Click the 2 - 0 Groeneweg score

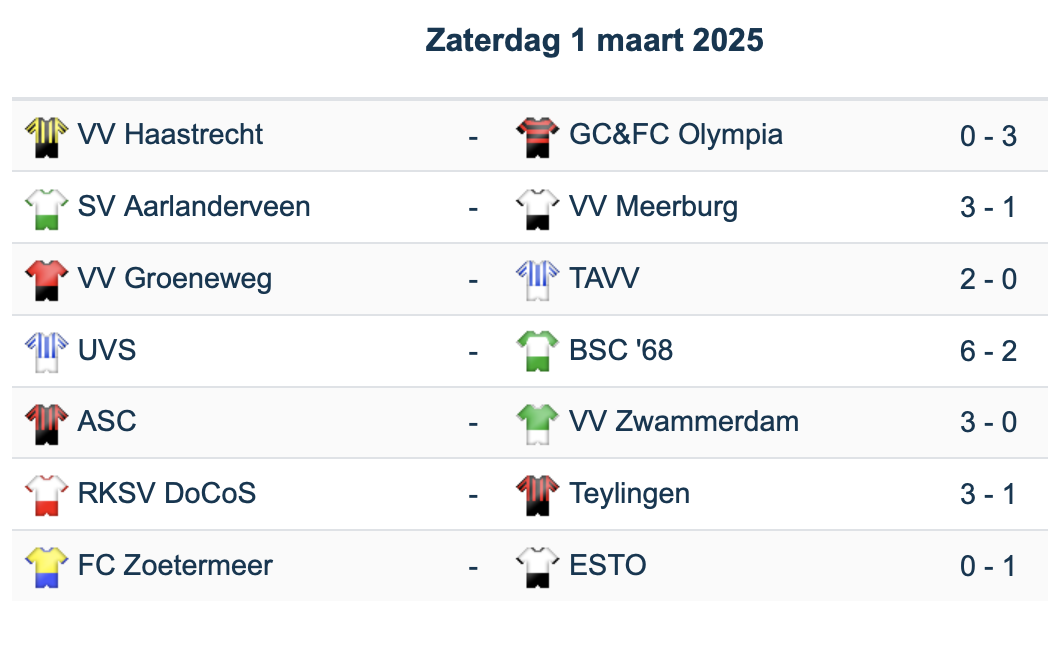pos(988,279)
